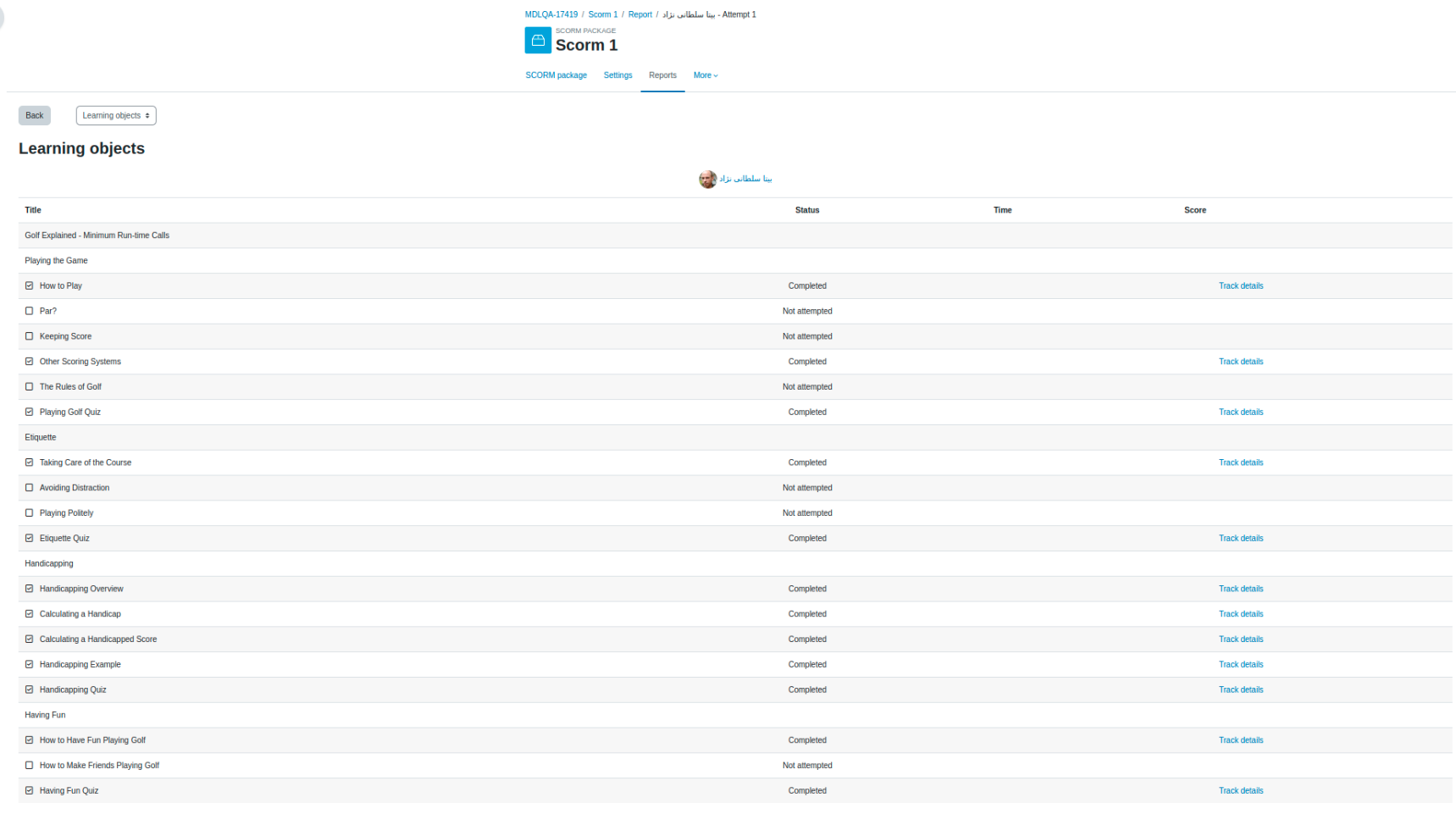
Task: Click the Status column header
Action: [807, 210]
